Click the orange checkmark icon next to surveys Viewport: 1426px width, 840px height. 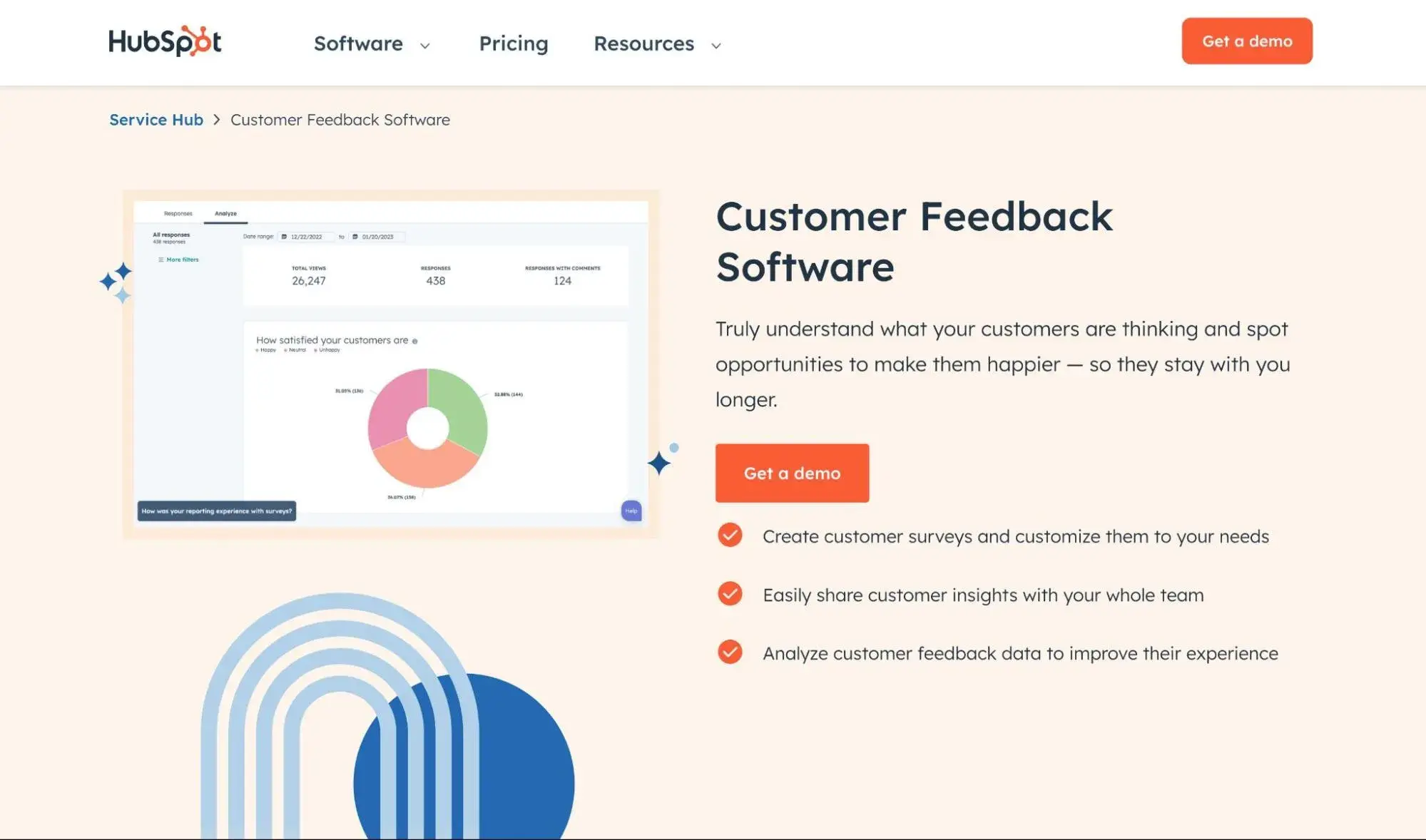tap(729, 535)
